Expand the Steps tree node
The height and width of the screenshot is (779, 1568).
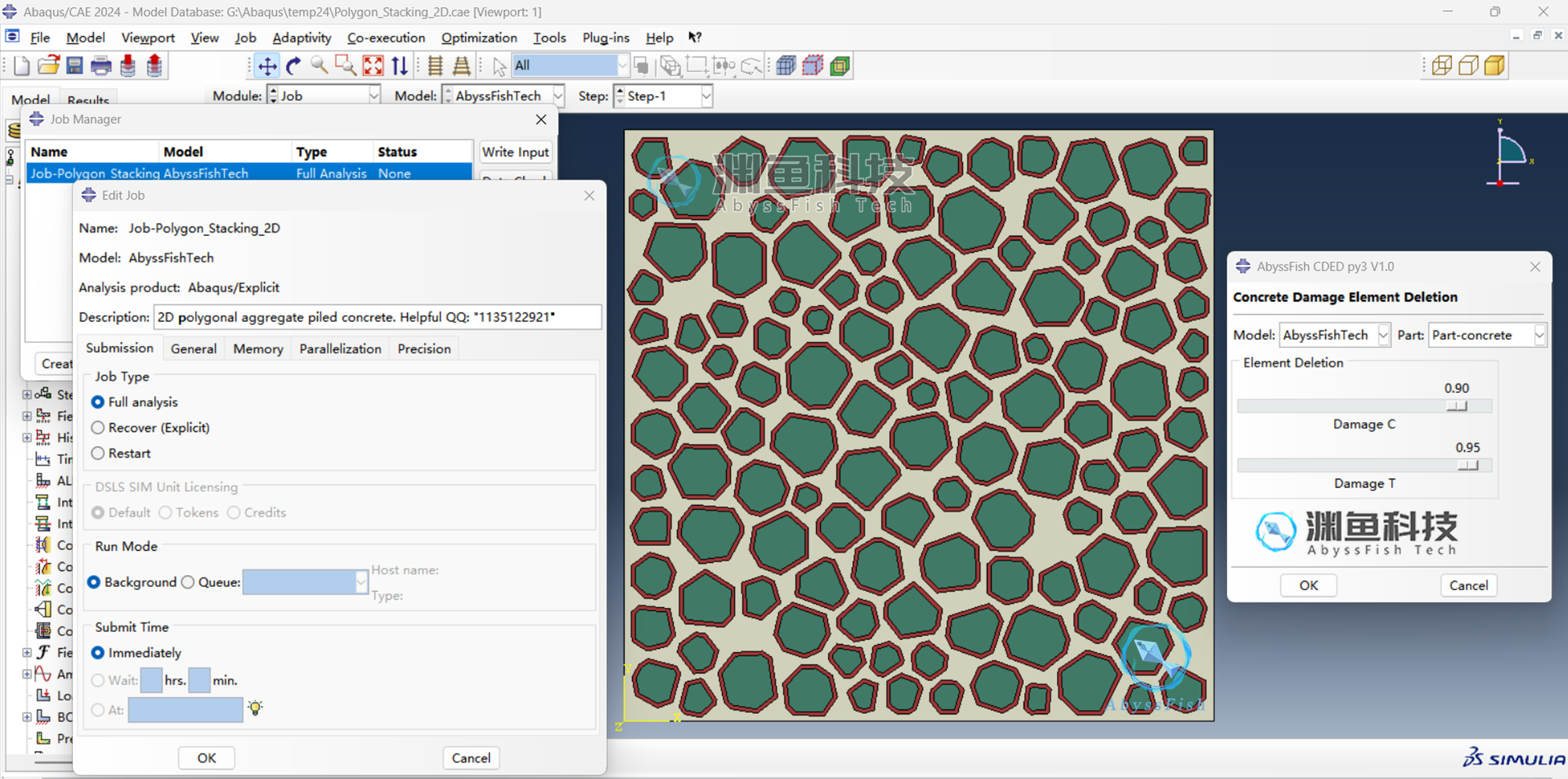27,394
